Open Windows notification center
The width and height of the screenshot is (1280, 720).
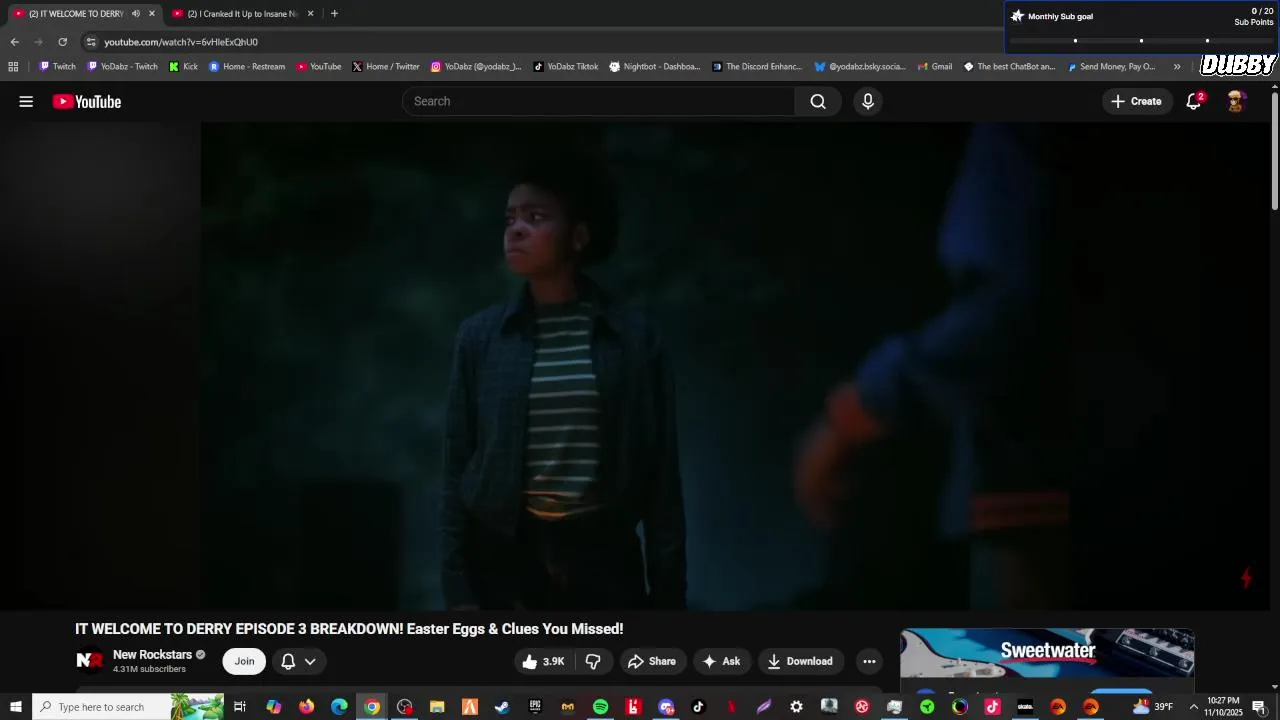(1259, 707)
